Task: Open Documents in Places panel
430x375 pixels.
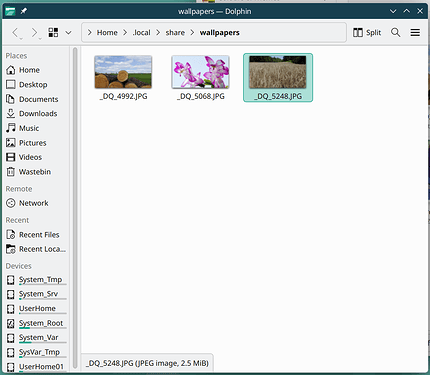Action: pyautogui.click(x=37, y=99)
